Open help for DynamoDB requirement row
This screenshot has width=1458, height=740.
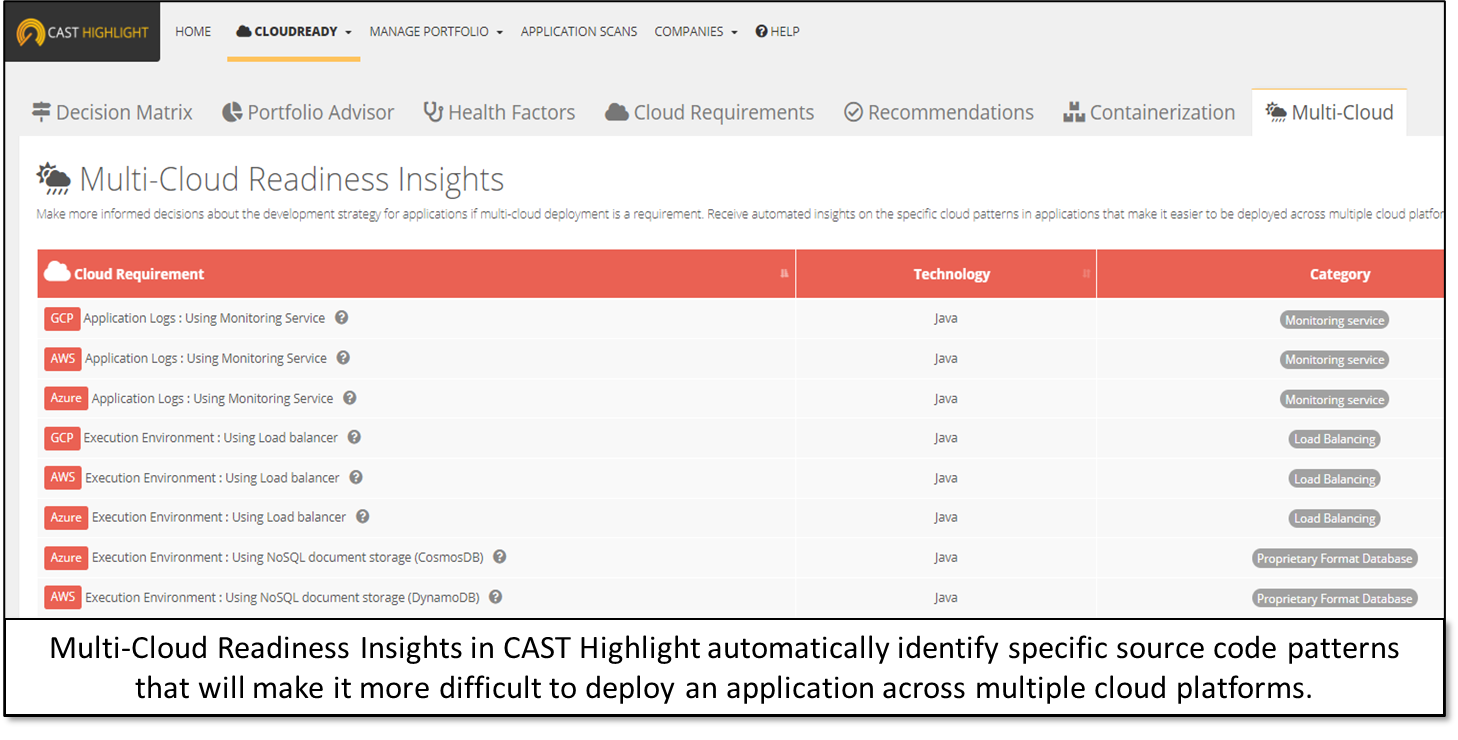tap(495, 597)
